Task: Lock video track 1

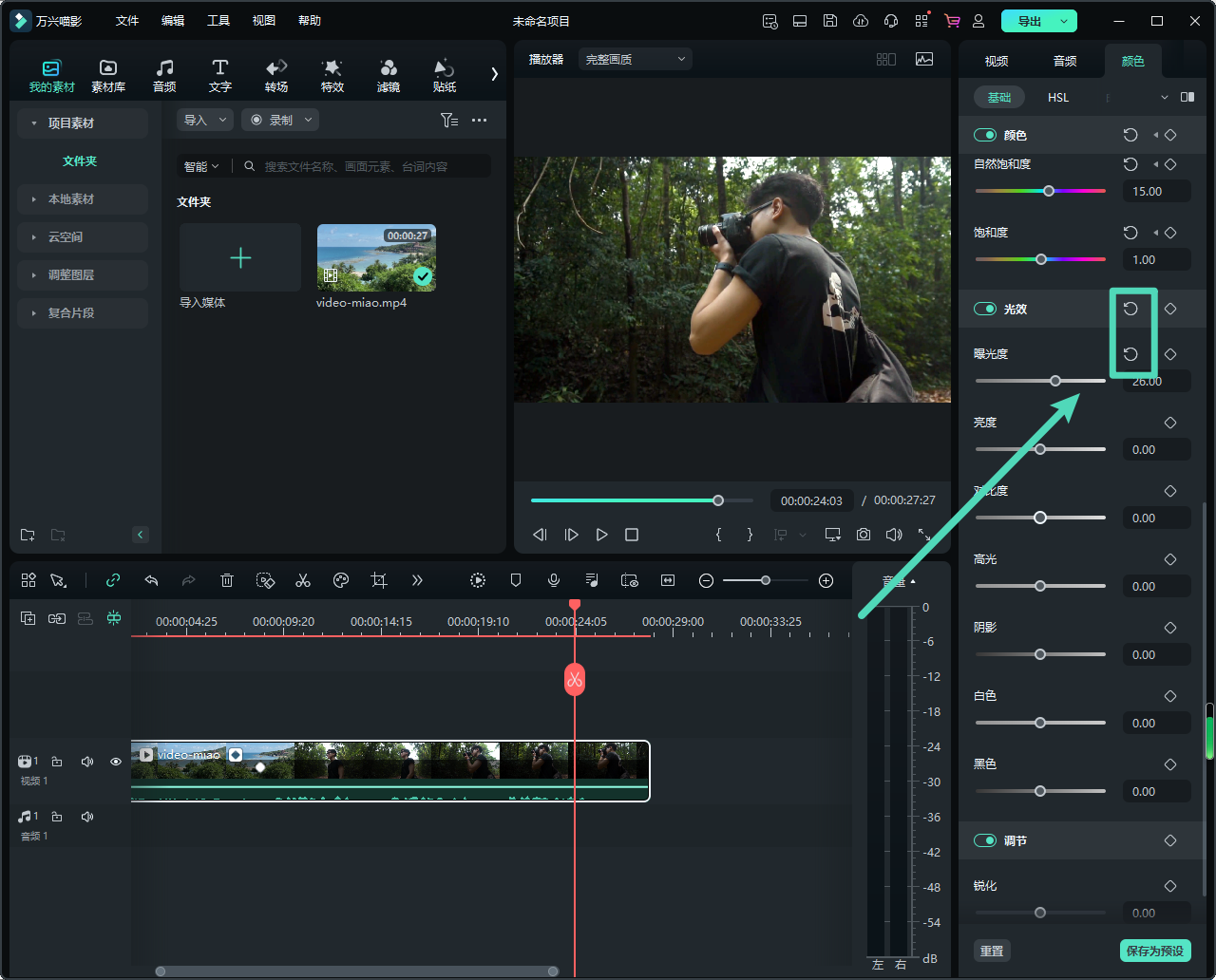Action: point(57,762)
